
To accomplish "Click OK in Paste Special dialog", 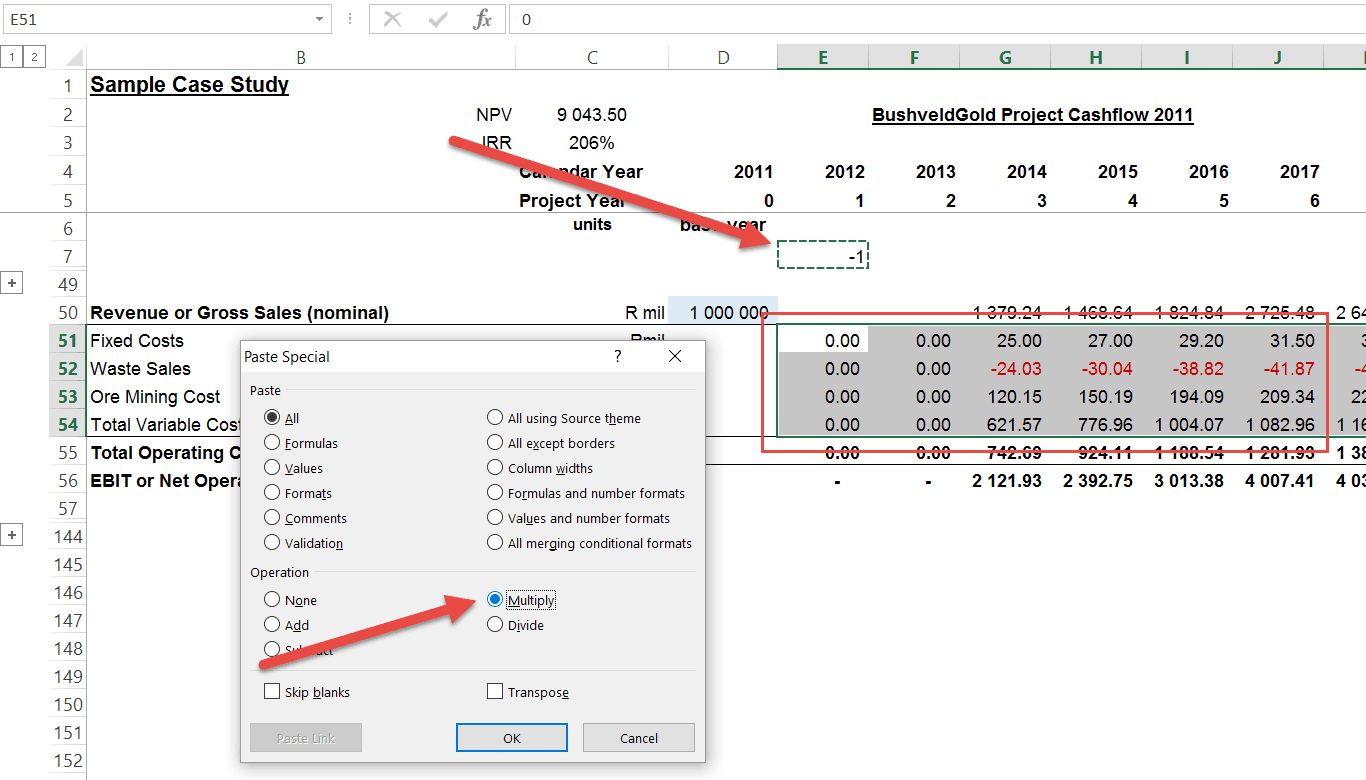I will (512, 738).
